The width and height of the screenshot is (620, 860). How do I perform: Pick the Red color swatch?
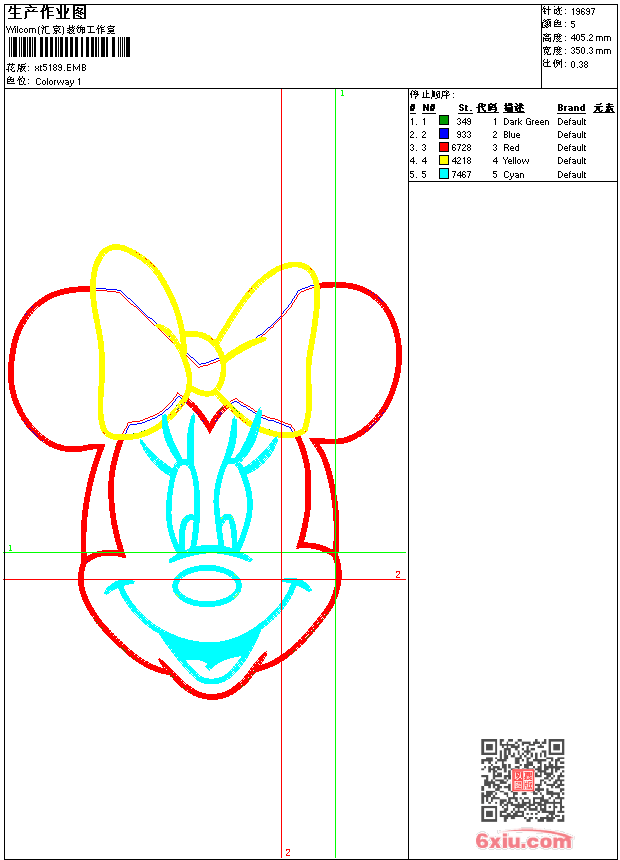(x=444, y=147)
